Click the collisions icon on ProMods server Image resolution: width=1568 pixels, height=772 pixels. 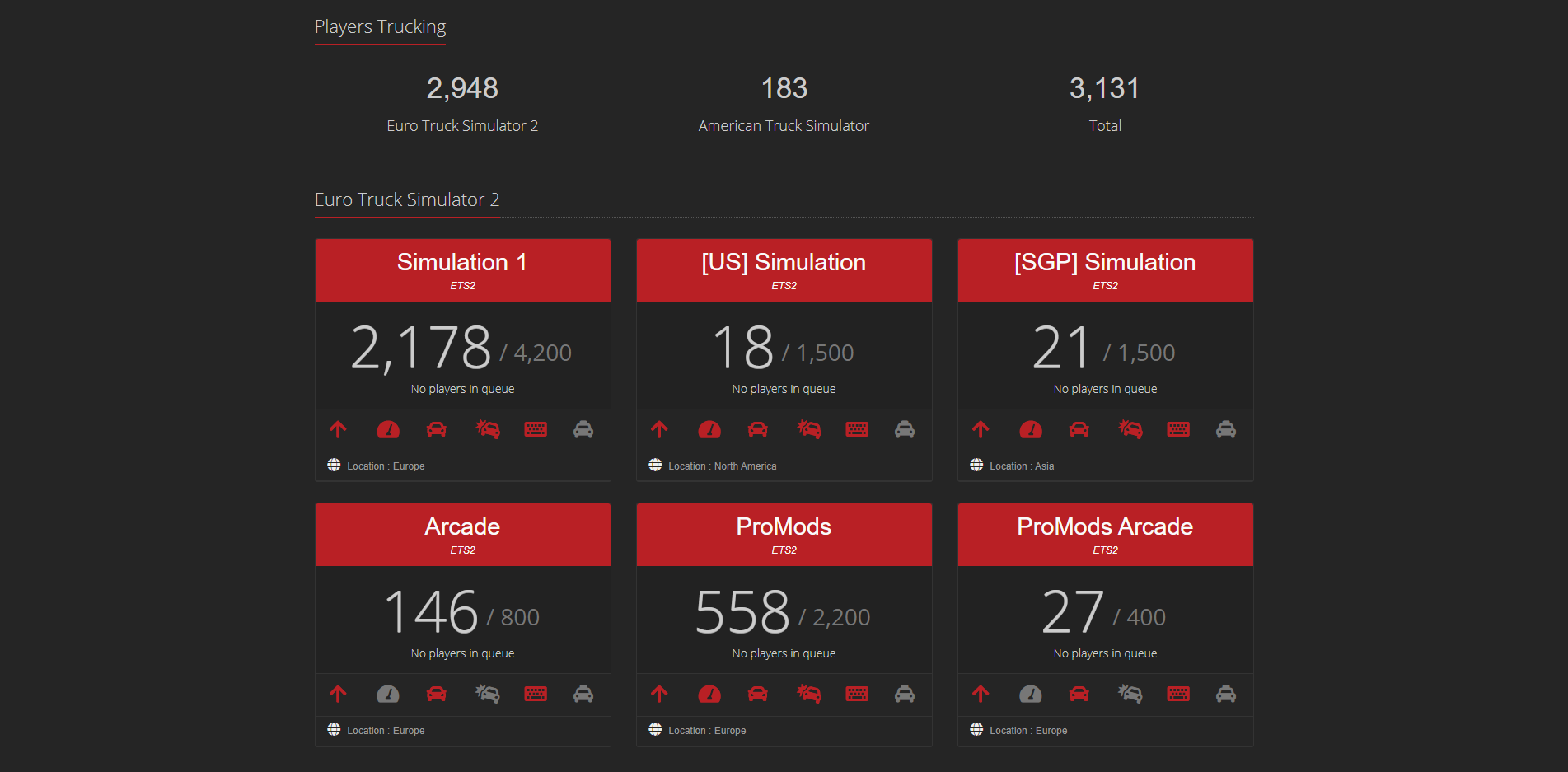808,694
